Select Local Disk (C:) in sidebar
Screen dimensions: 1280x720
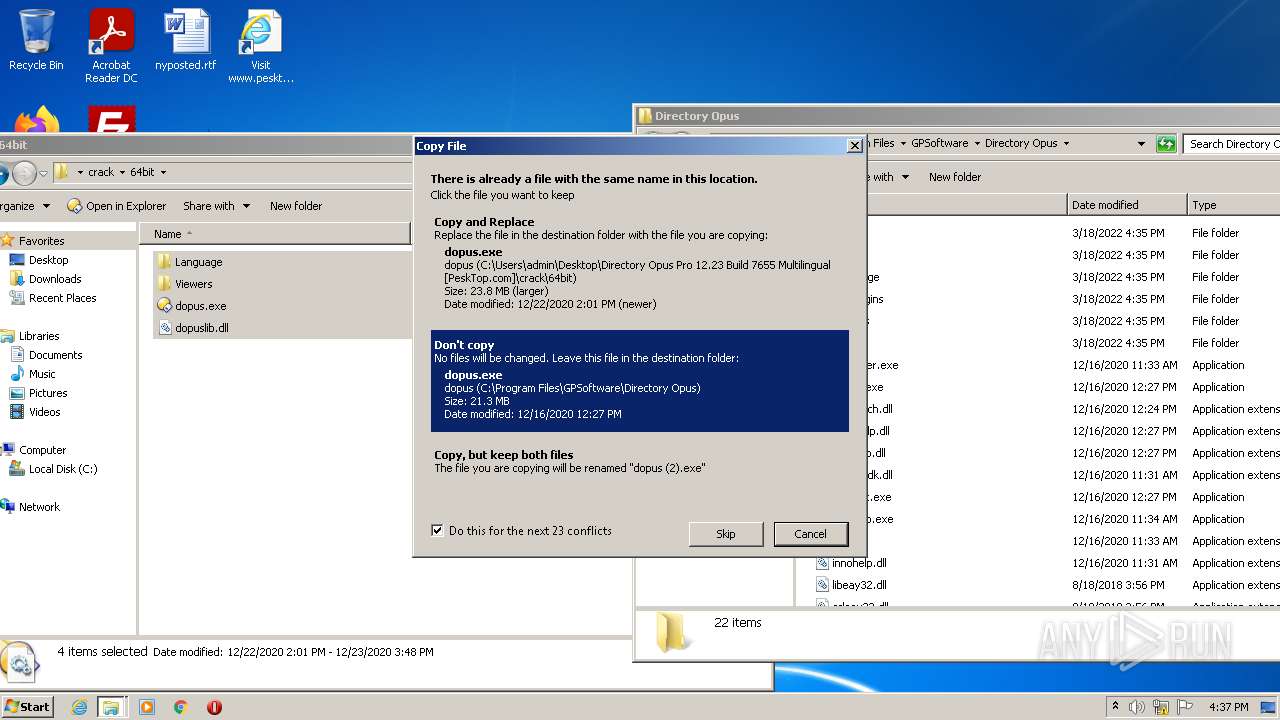click(62, 469)
